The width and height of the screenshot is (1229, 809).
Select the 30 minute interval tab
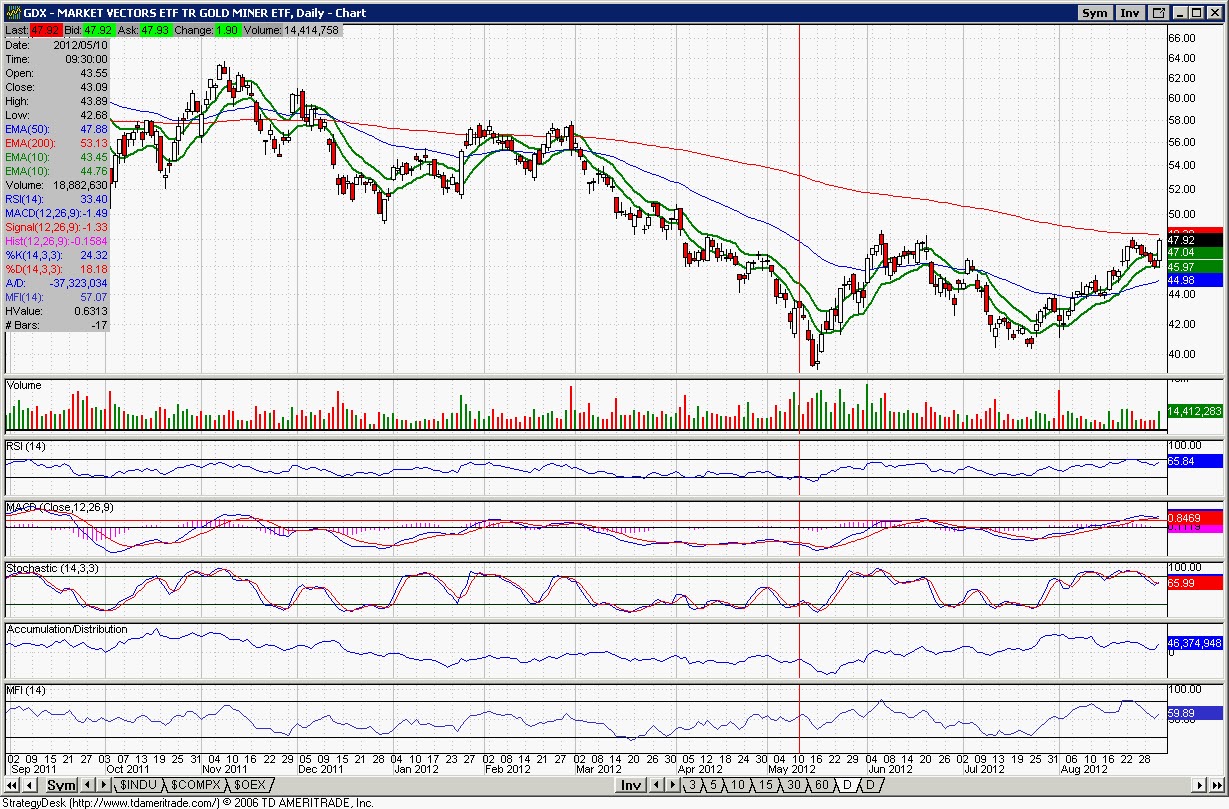794,785
